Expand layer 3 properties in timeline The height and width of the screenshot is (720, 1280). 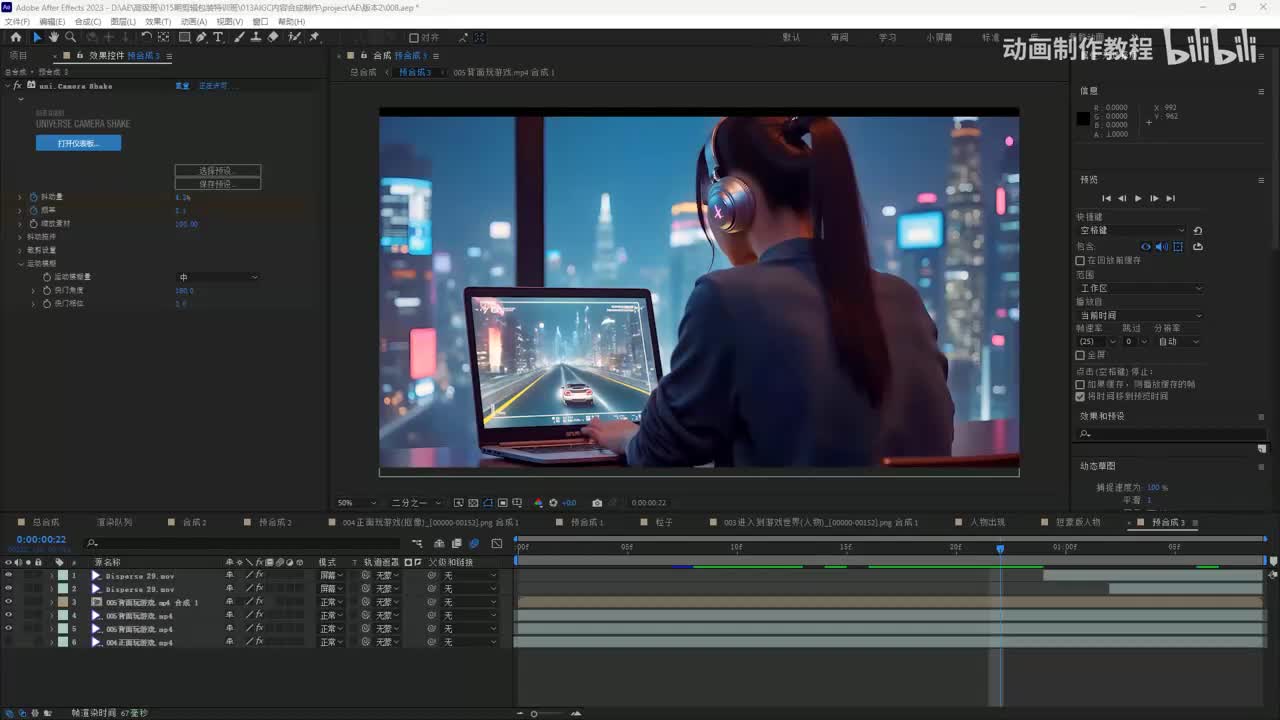coord(52,603)
